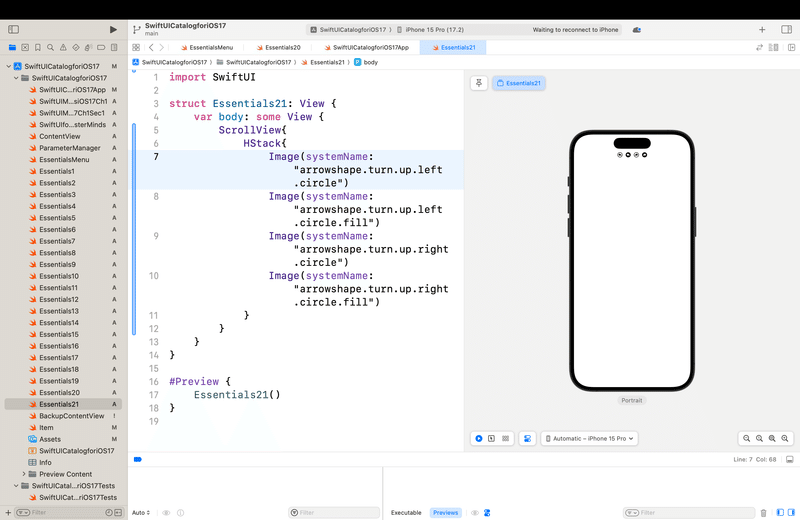Toggle the navigator sidebar visibility
This screenshot has height=520, width=800.
click(x=14, y=30)
